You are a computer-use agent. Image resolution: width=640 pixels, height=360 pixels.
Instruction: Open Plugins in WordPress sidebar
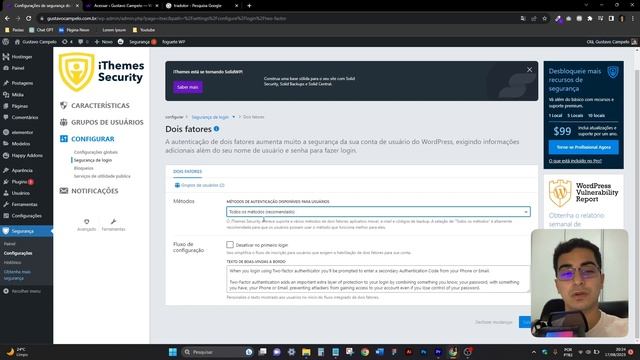pos(19,182)
